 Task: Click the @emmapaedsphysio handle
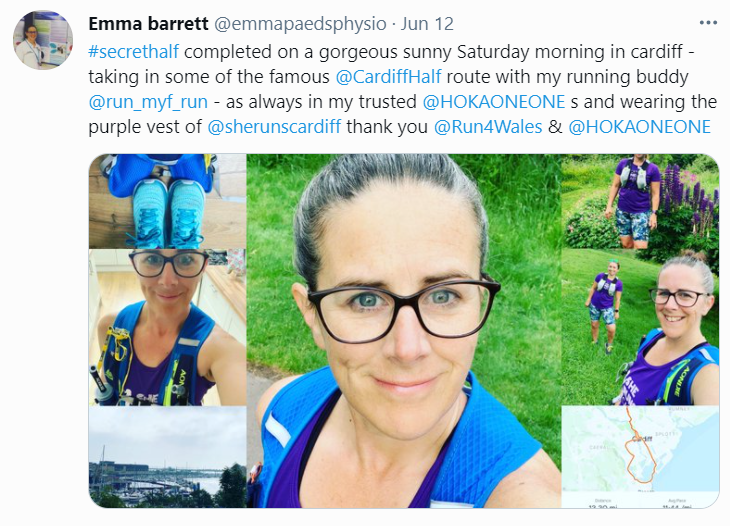[x=300, y=24]
